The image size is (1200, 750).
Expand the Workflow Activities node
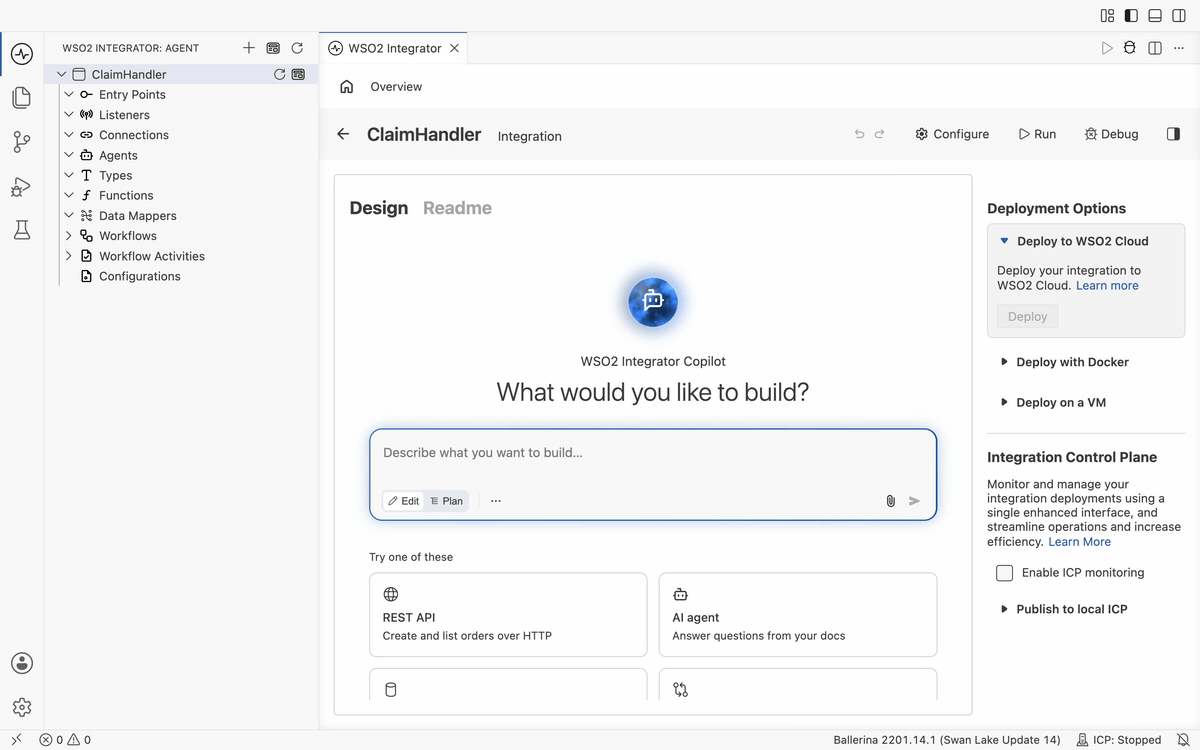(69, 256)
